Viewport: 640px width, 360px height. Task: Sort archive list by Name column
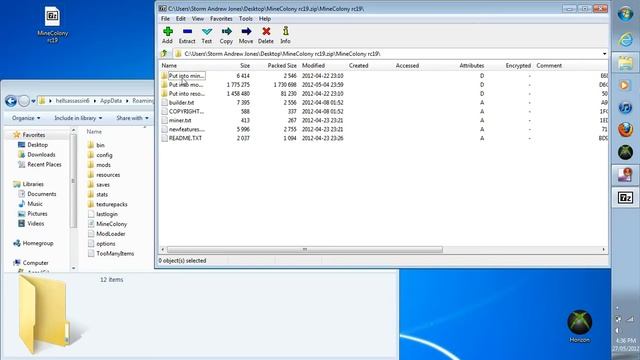pos(169,65)
